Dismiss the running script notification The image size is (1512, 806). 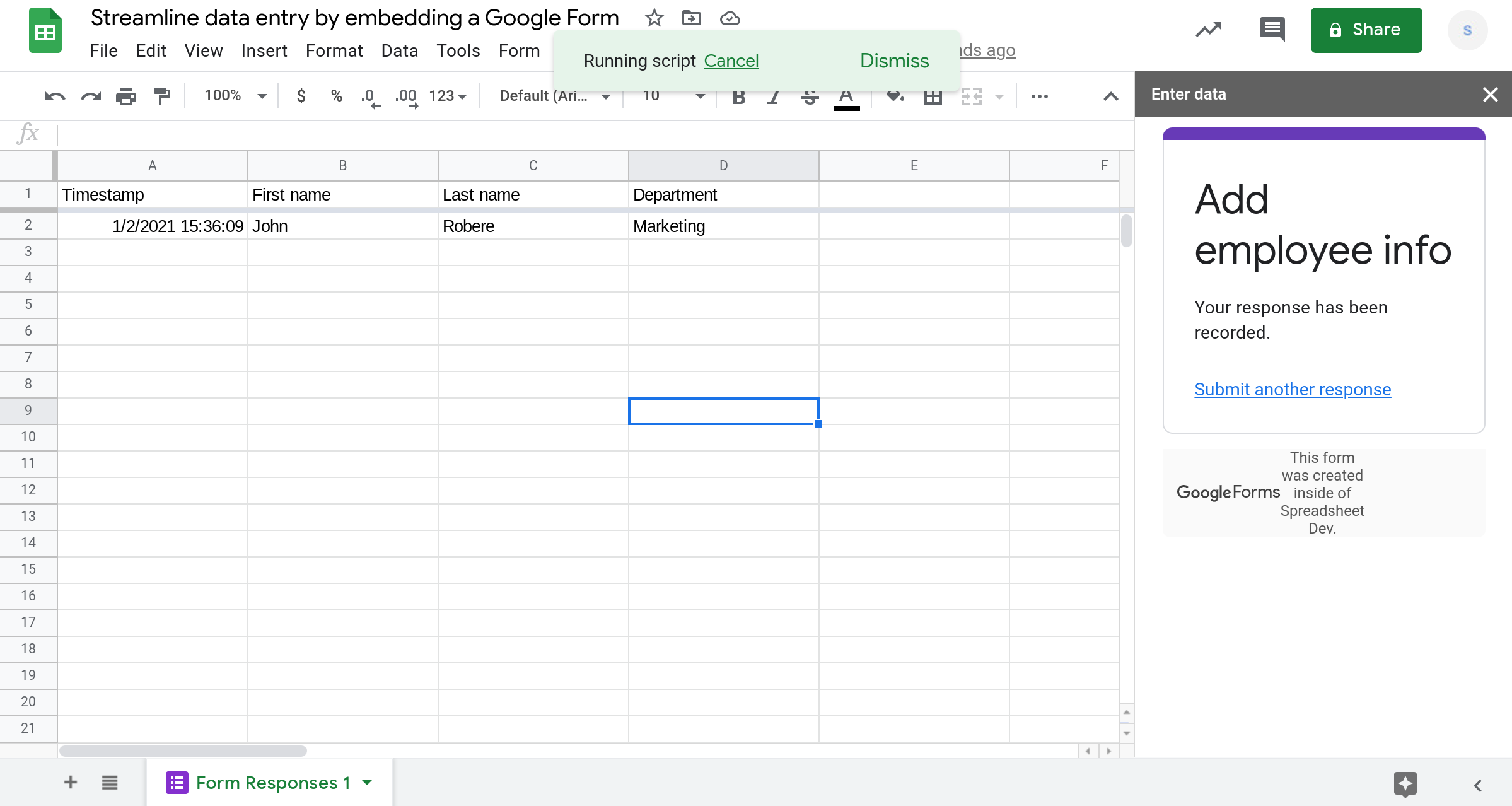click(894, 60)
